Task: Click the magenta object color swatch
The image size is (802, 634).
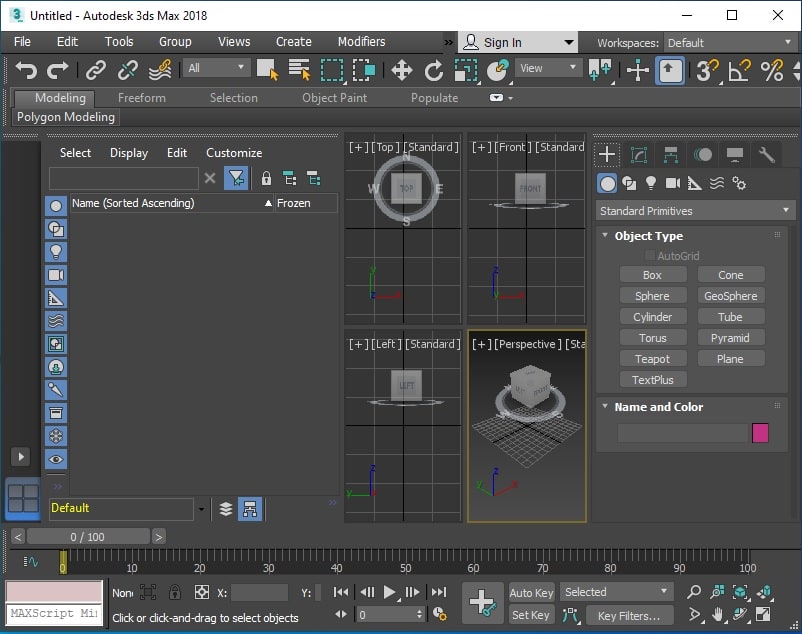Action: click(x=760, y=433)
